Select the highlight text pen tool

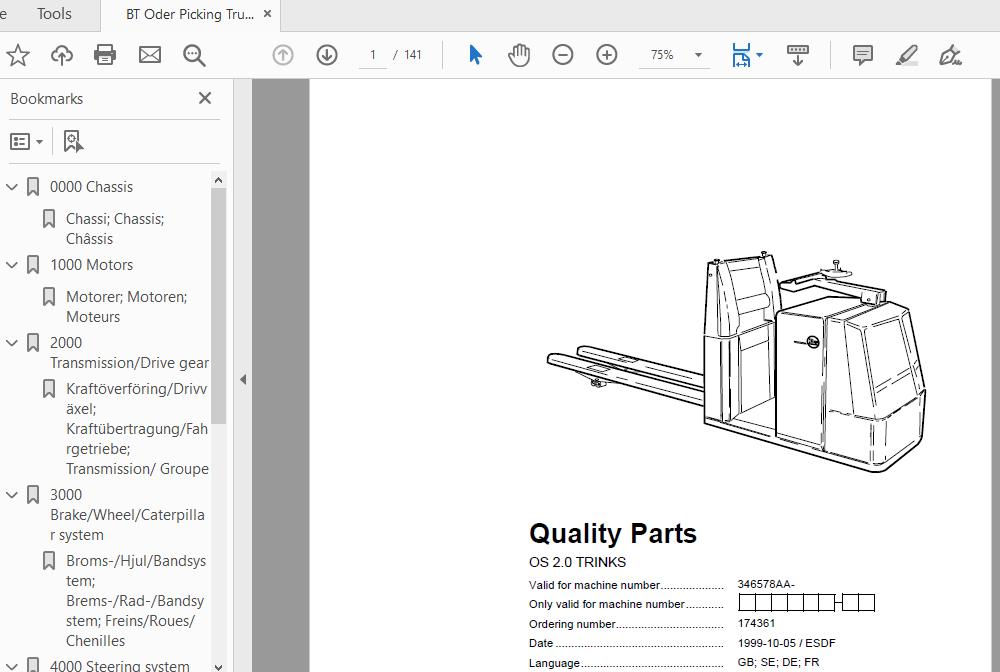(x=907, y=55)
